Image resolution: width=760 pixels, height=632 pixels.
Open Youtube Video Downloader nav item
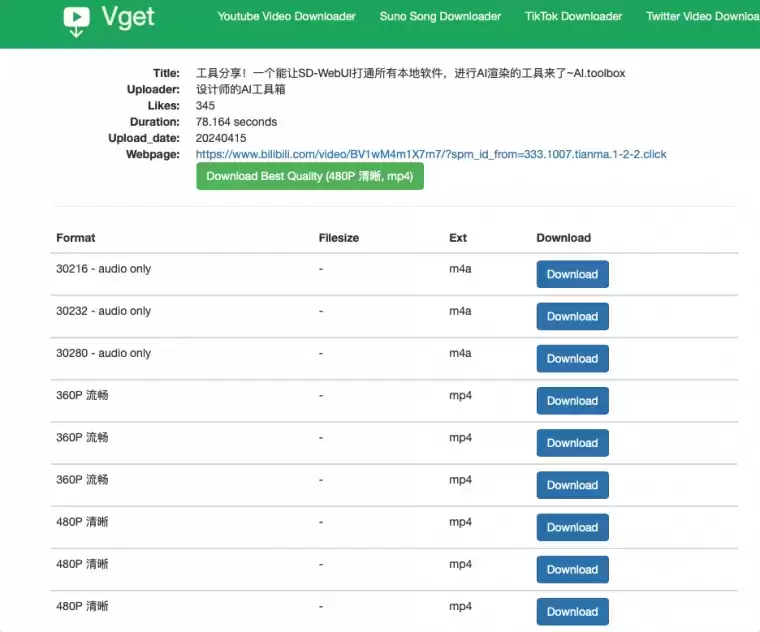[x=286, y=16]
